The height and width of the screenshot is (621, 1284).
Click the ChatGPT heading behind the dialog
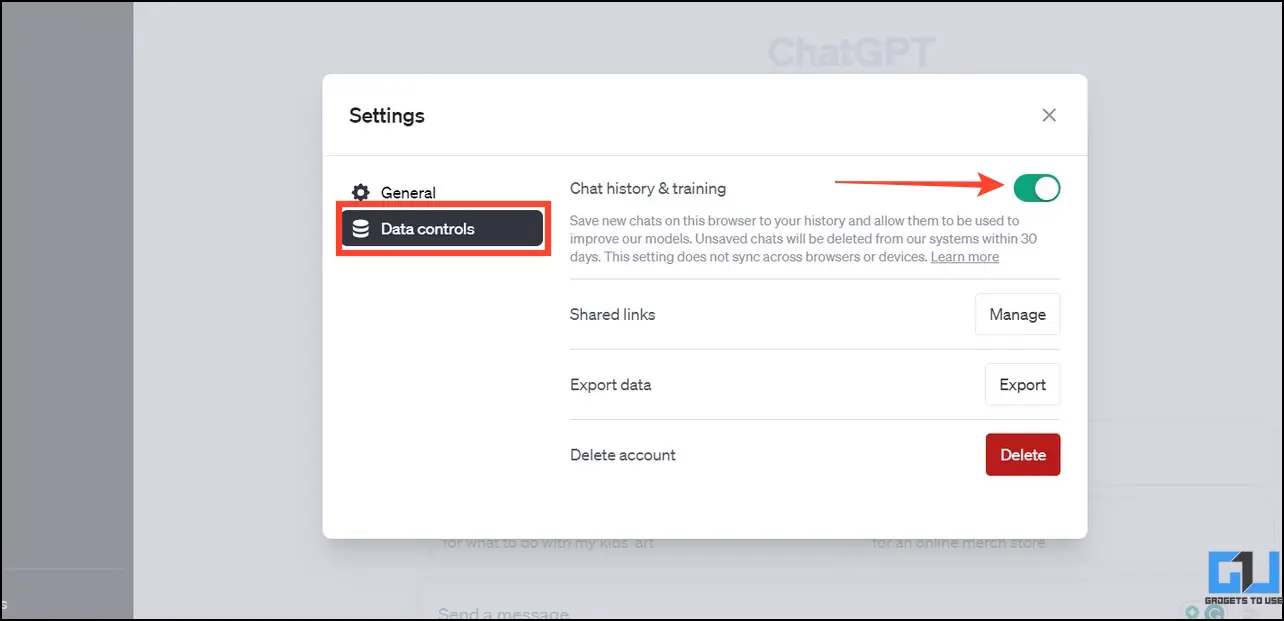click(x=852, y=52)
